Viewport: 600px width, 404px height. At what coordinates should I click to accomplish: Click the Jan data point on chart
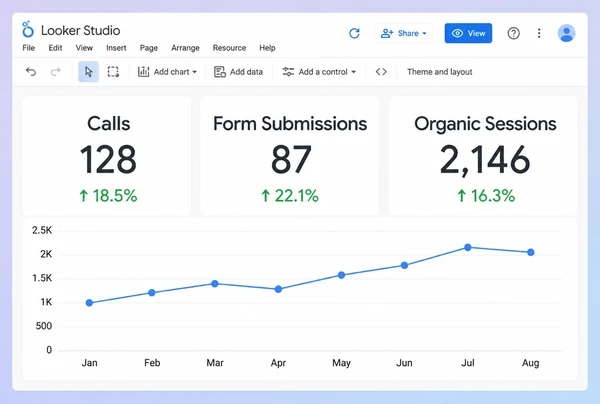coord(89,303)
